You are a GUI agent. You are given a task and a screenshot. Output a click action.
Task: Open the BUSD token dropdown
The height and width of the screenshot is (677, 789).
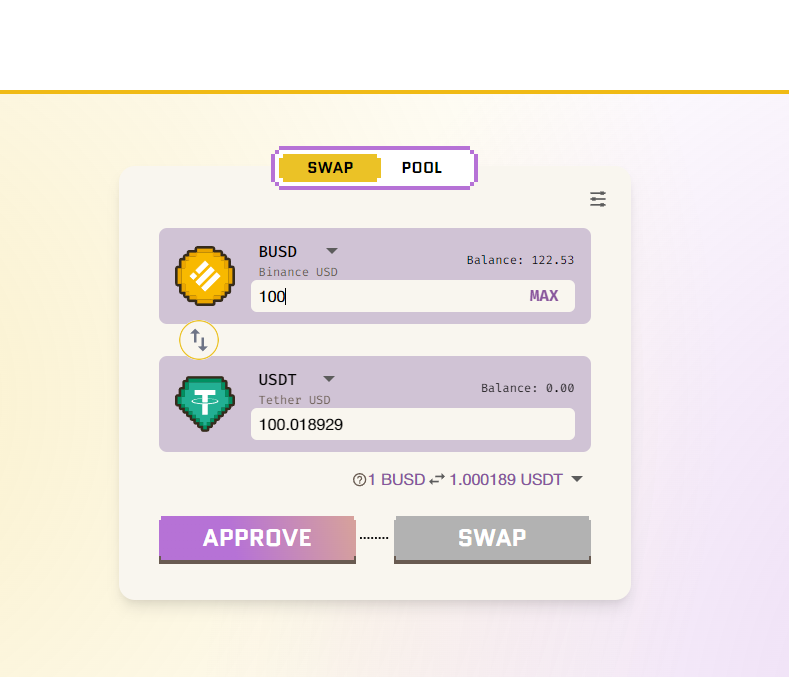point(332,251)
